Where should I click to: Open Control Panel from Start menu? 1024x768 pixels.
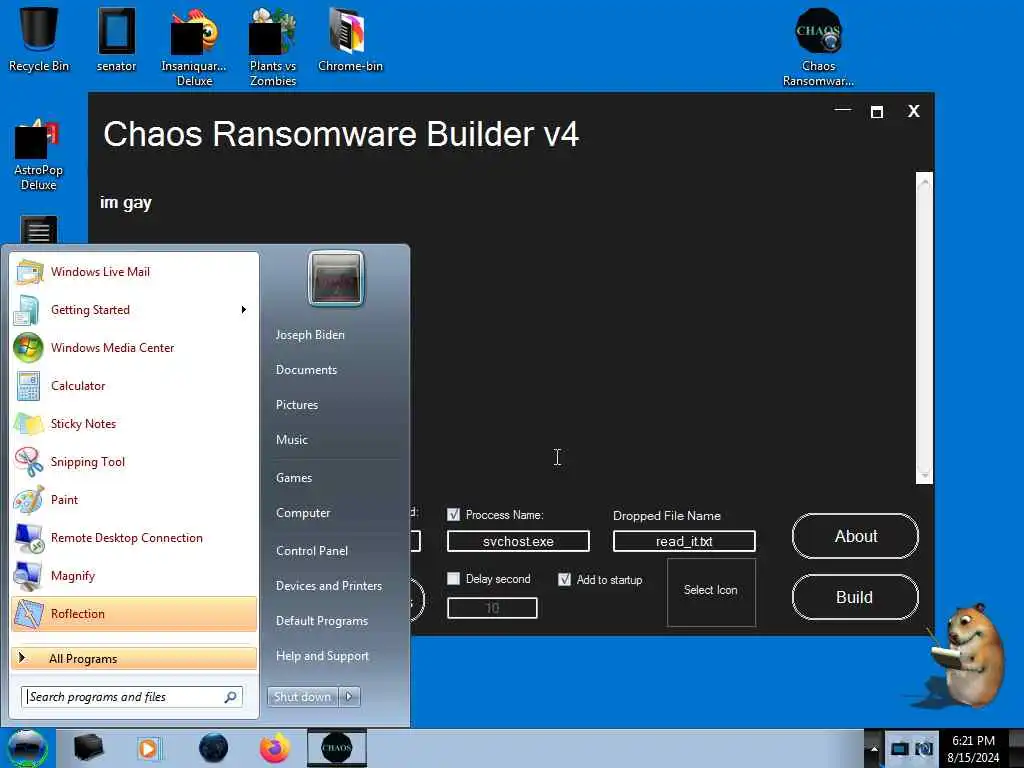[312, 551]
